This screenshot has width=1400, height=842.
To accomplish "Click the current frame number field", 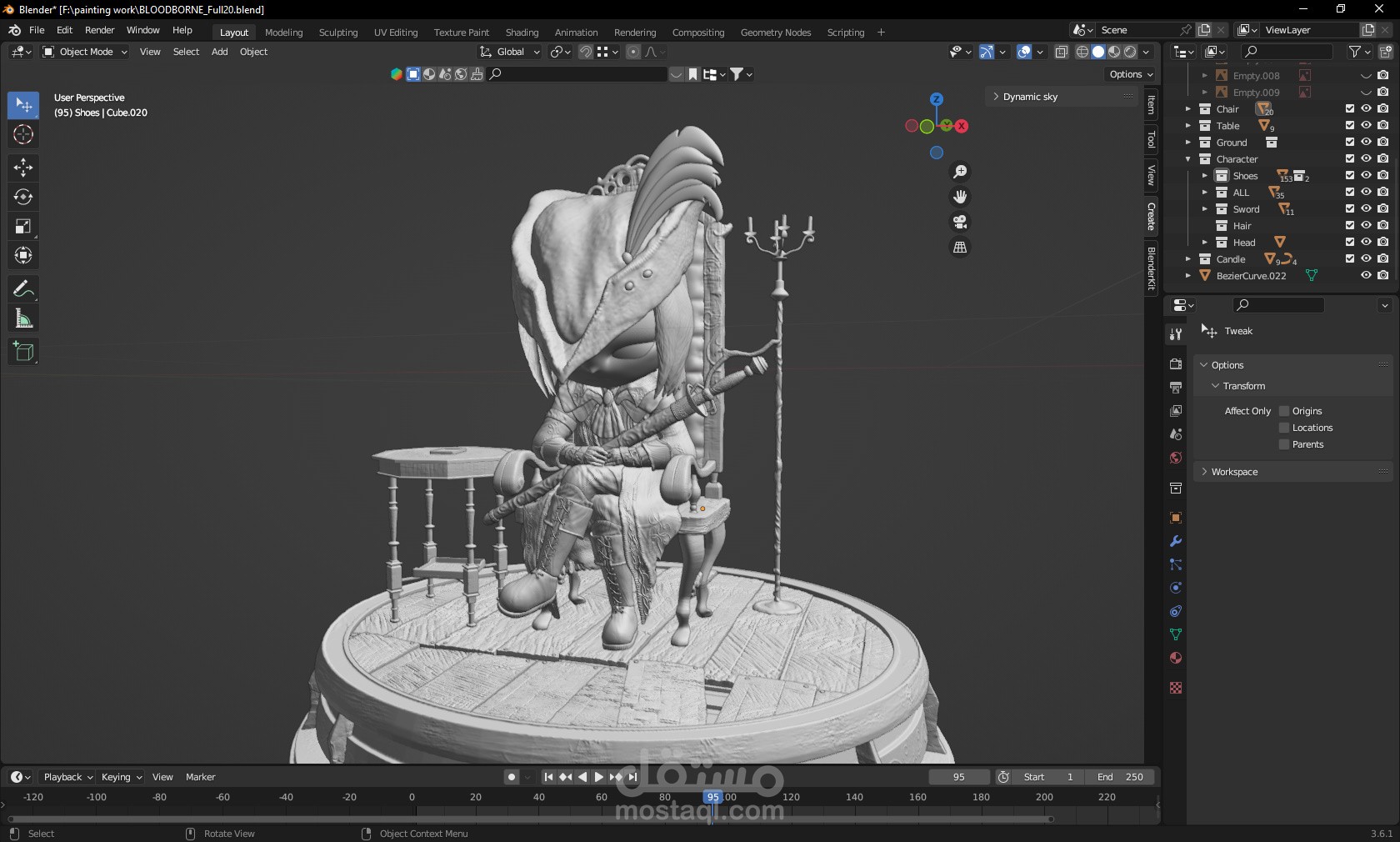I will click(x=959, y=777).
